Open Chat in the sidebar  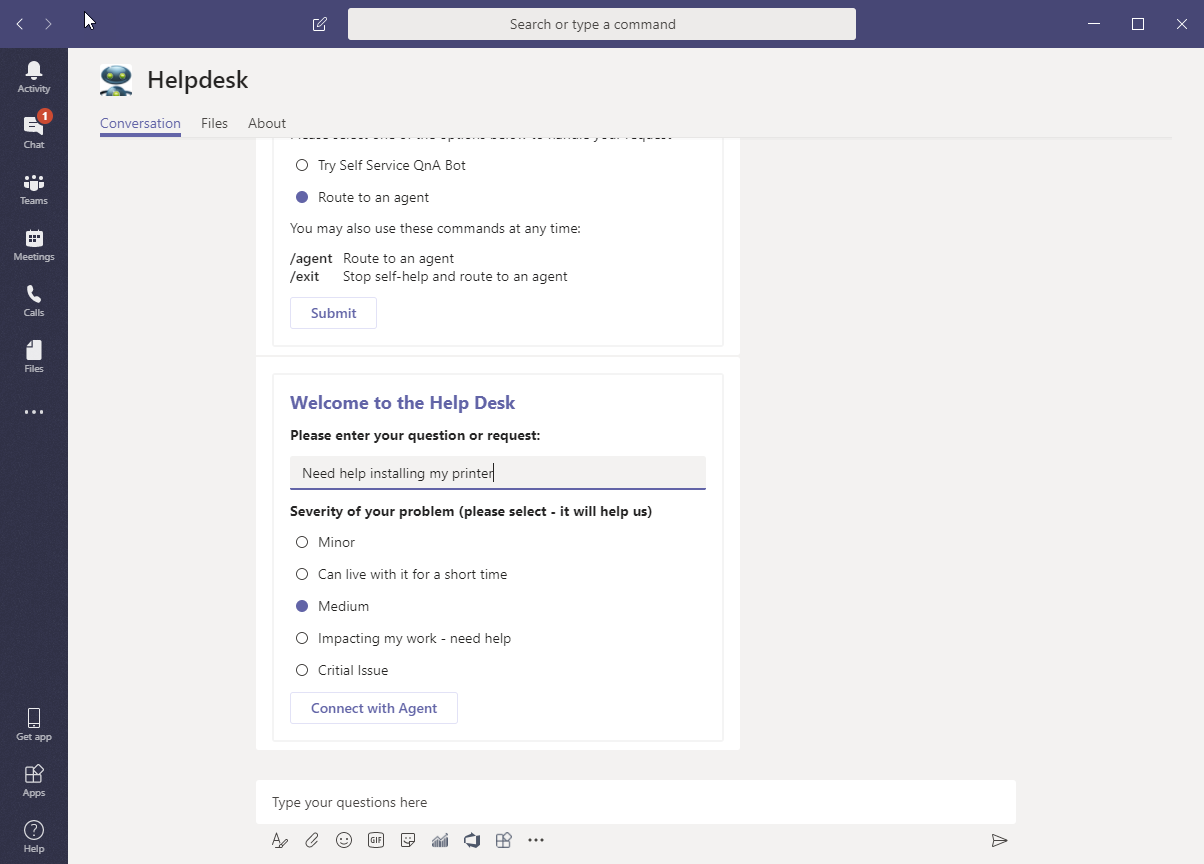[x=34, y=132]
